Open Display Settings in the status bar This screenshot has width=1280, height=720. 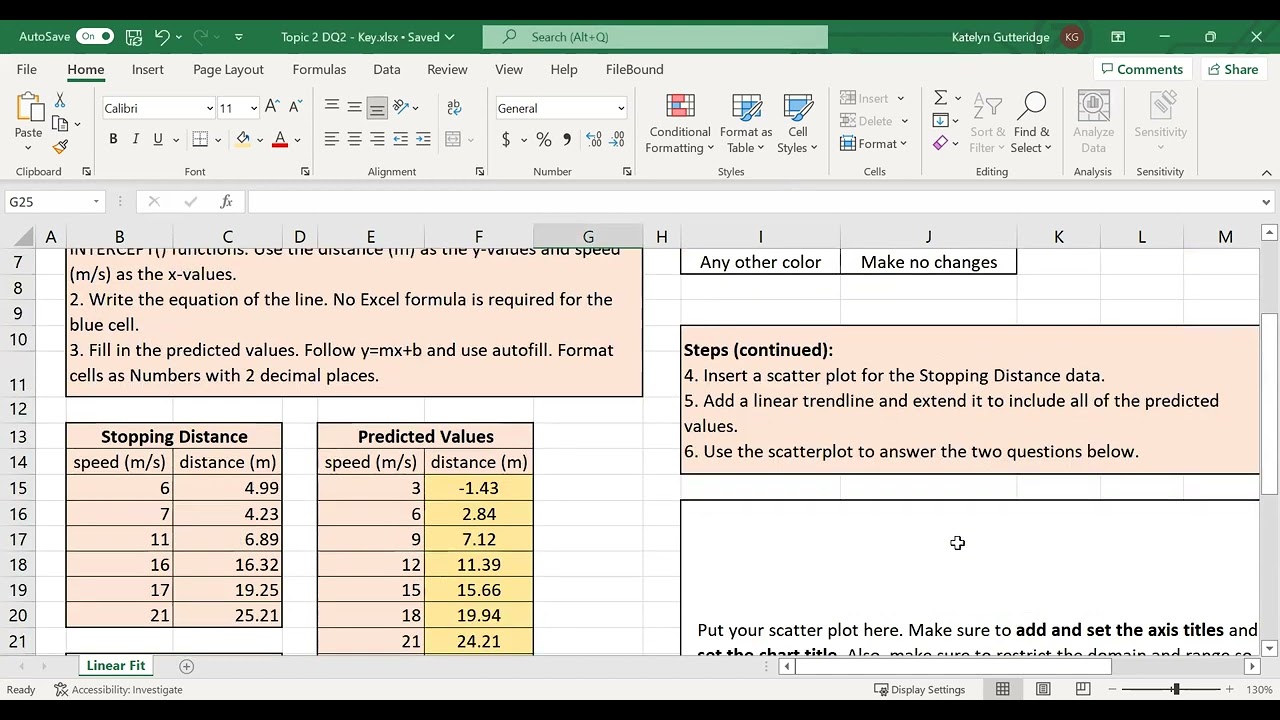pyautogui.click(x=918, y=689)
